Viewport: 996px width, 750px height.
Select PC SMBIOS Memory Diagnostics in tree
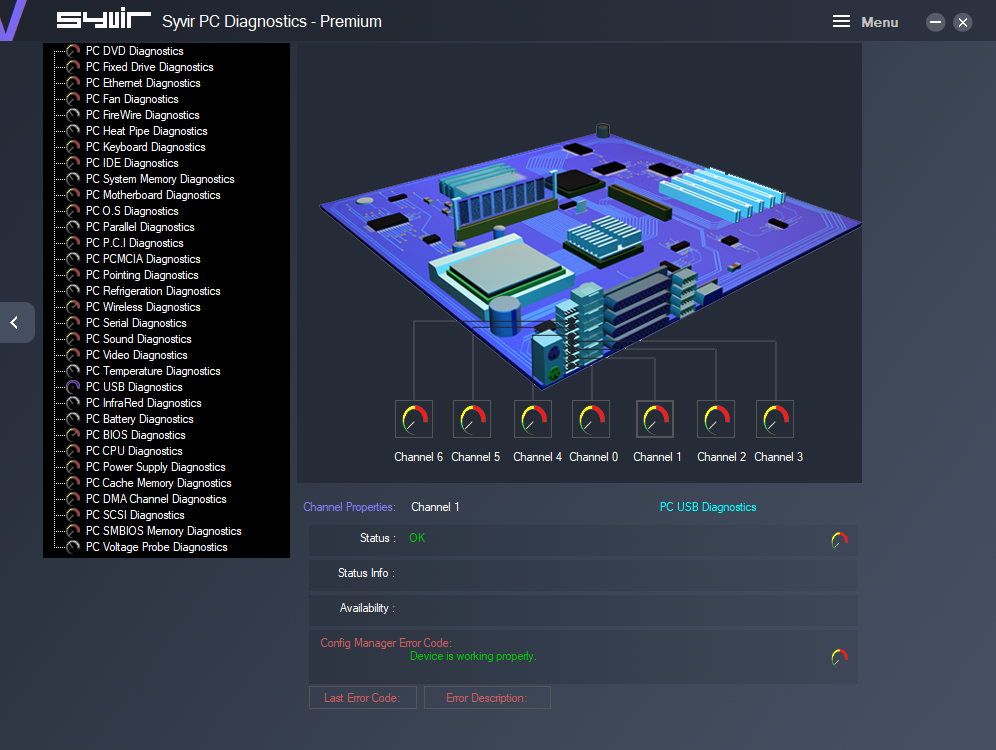coord(164,531)
